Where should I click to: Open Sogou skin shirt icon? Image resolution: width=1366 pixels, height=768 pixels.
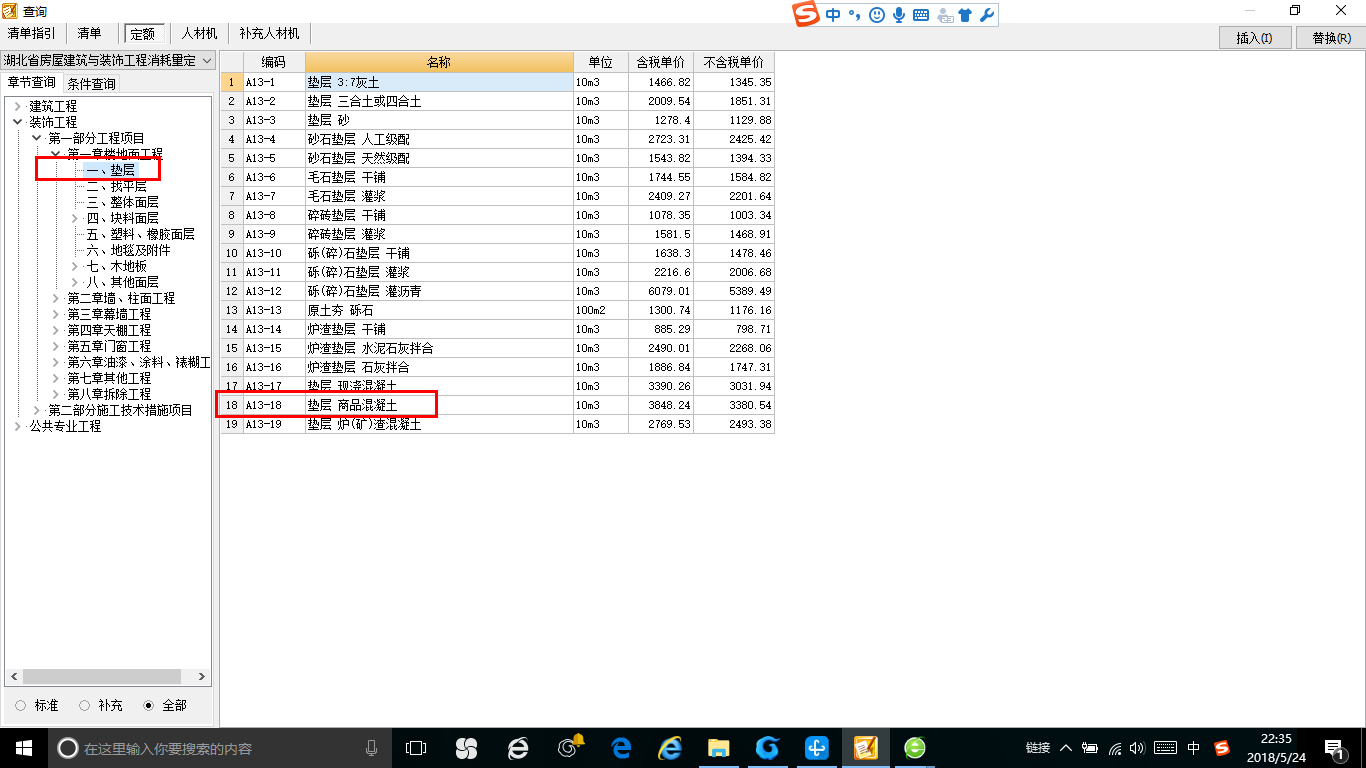click(x=964, y=15)
